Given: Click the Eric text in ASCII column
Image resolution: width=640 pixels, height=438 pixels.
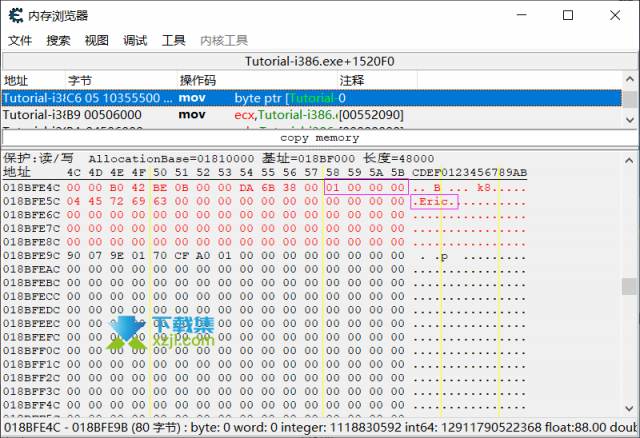Looking at the screenshot, I should click(433, 202).
